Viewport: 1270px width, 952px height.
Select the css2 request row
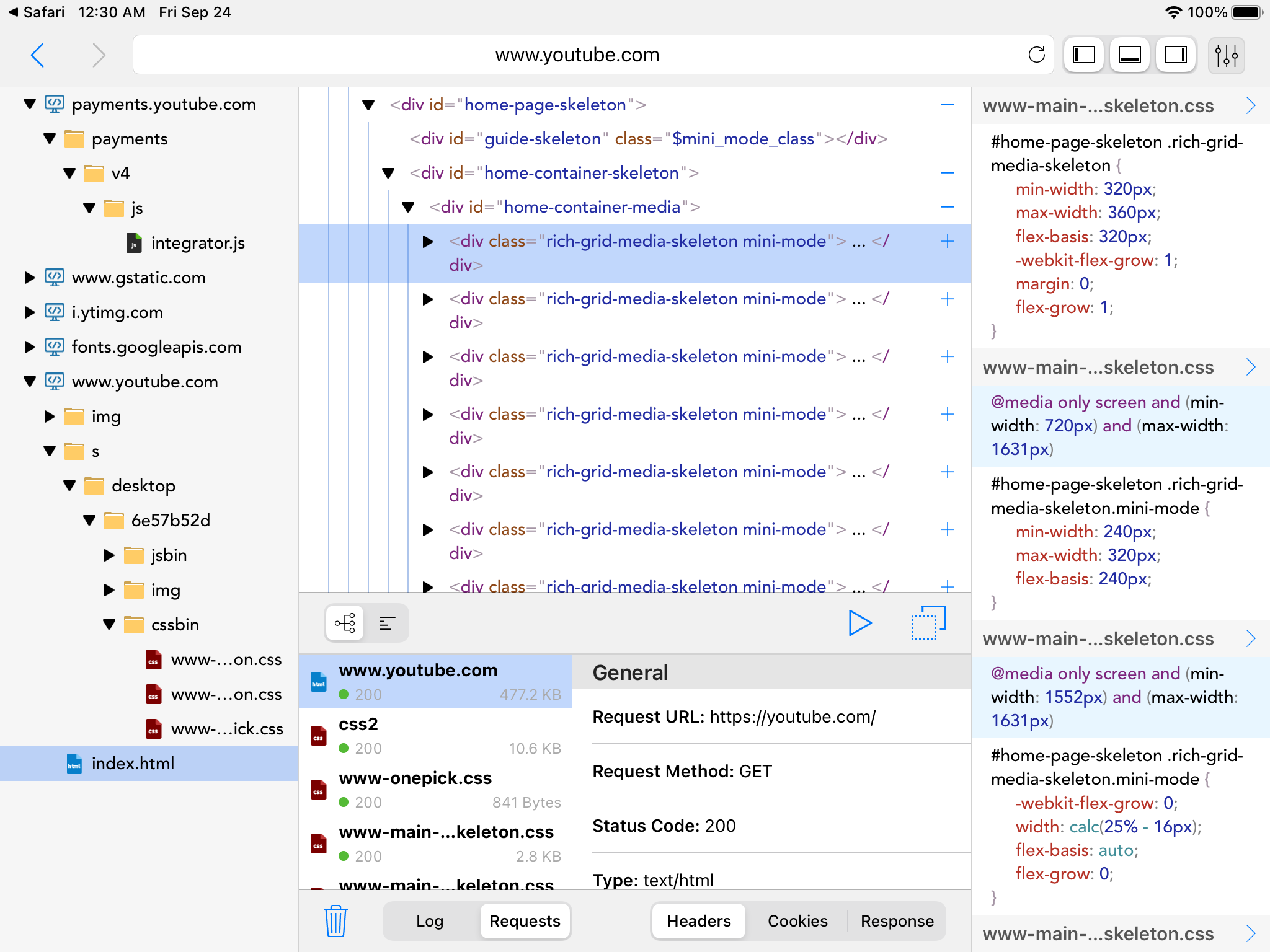pyautogui.click(x=435, y=735)
